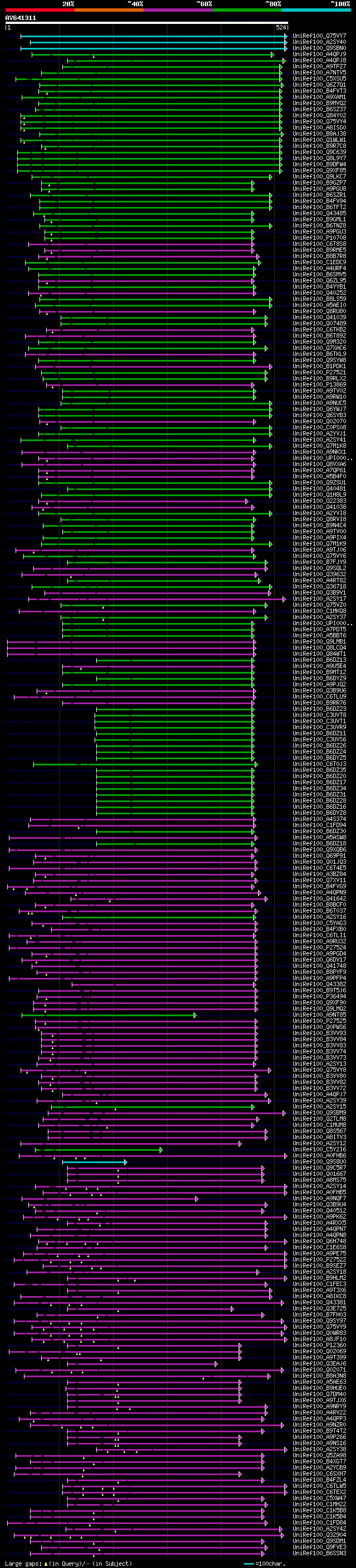Image resolution: width=356 pixels, height=1568 pixels.
Task: Open UniRef100_Q9XF85 label
Action: click(319, 170)
